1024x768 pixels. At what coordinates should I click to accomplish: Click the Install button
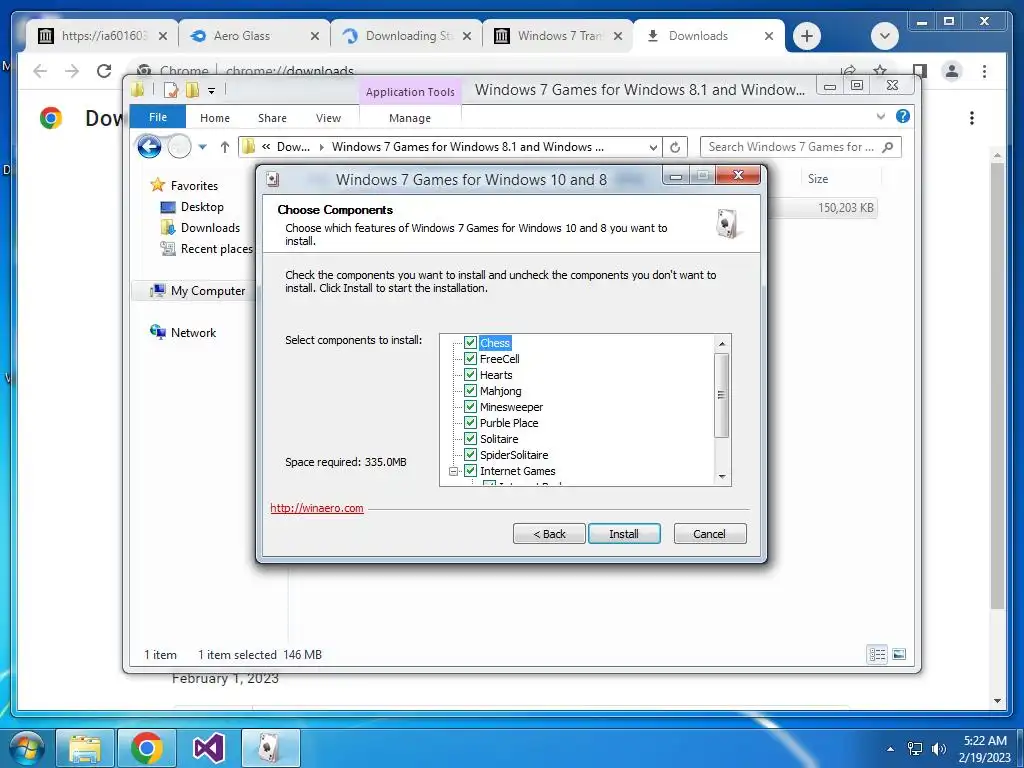[624, 534]
